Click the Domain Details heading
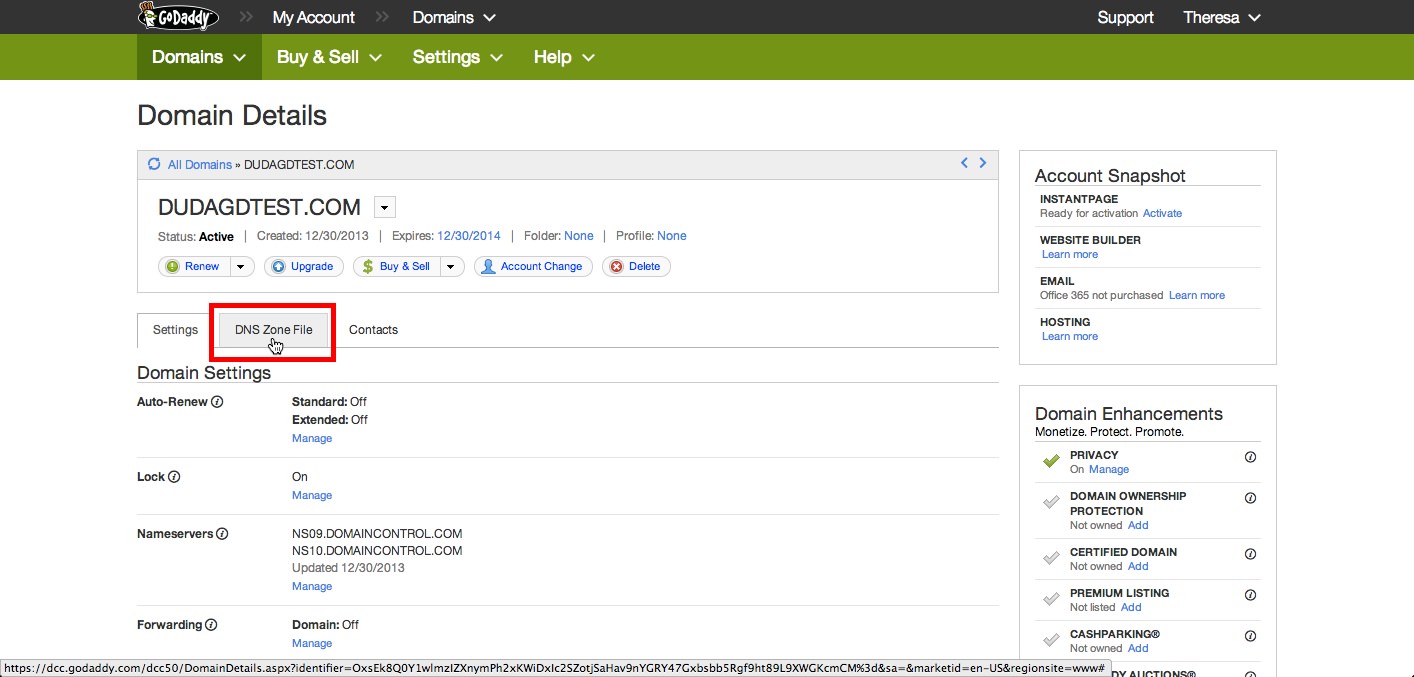 232,116
